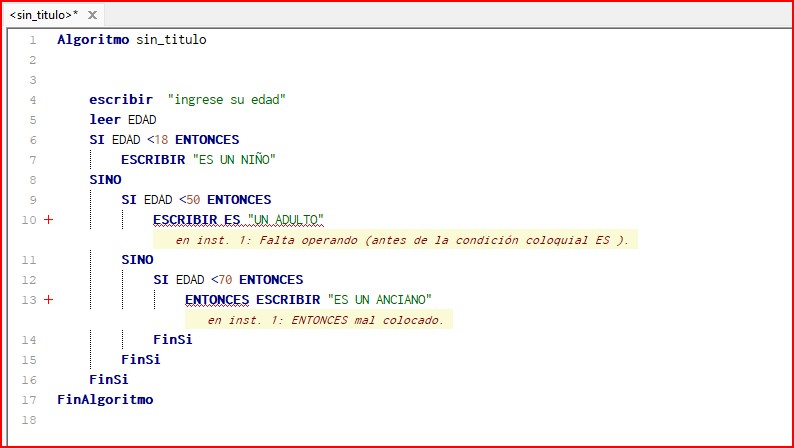Image resolution: width=794 pixels, height=448 pixels.
Task: Click the number 18 in the first condition
Action: (162, 140)
